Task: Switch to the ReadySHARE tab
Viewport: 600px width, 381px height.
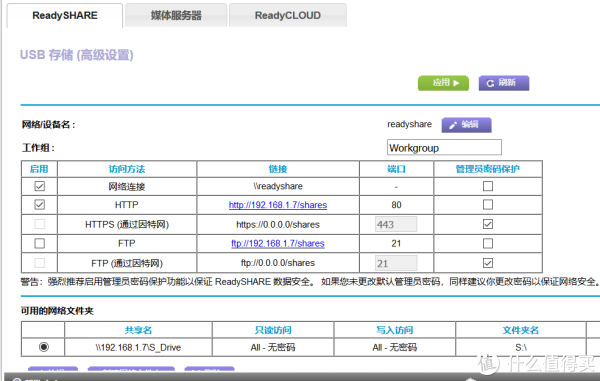Action: click(65, 15)
